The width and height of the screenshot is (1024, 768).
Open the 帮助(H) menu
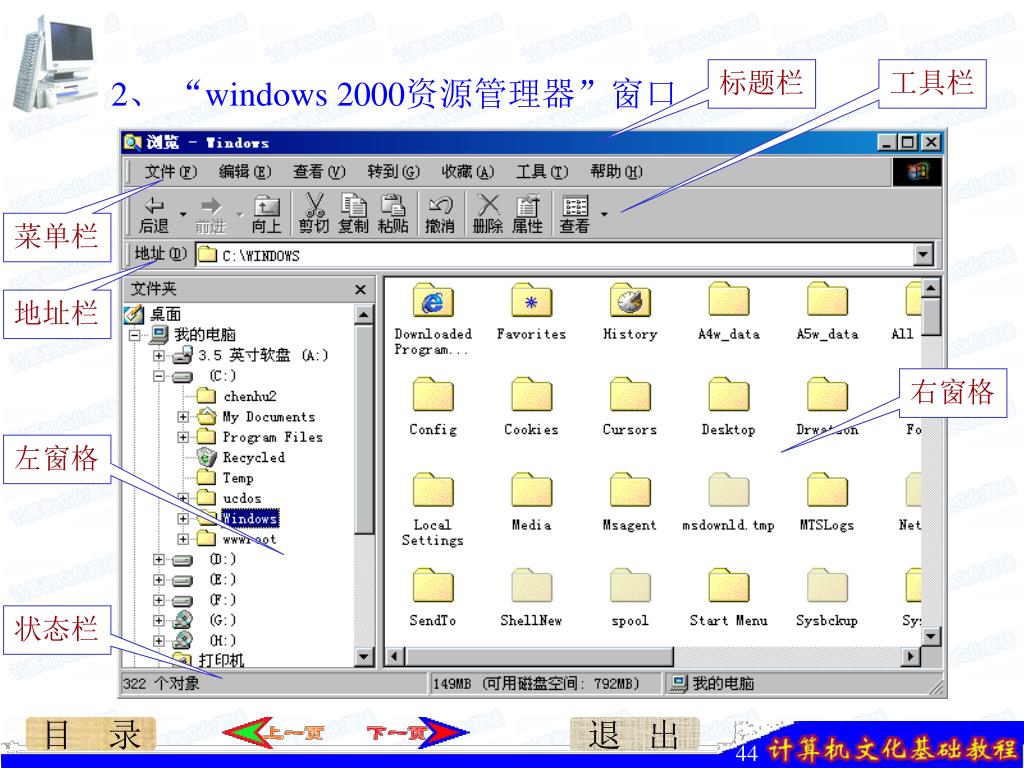(x=616, y=172)
